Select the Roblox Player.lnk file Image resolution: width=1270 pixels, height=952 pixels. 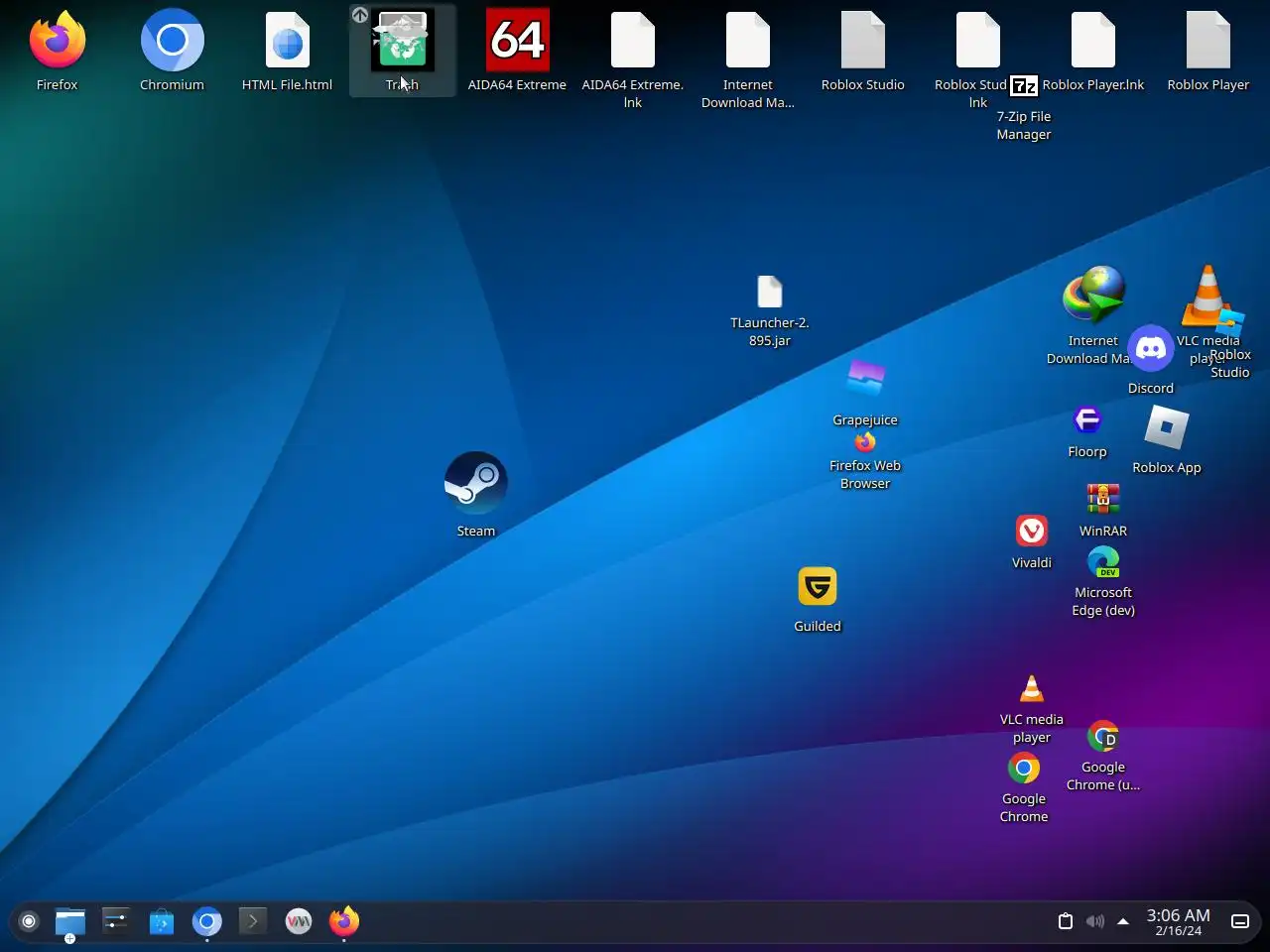coord(1093,41)
